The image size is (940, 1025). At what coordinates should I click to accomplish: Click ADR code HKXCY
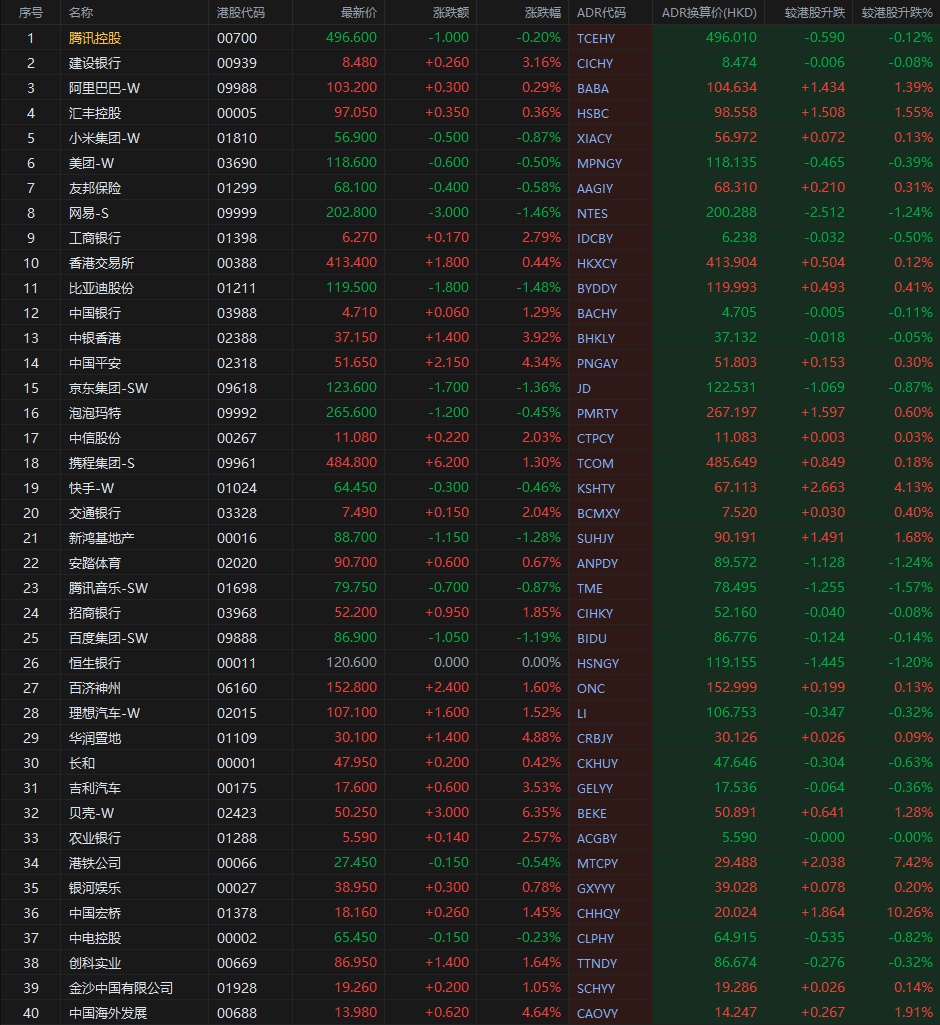(597, 263)
